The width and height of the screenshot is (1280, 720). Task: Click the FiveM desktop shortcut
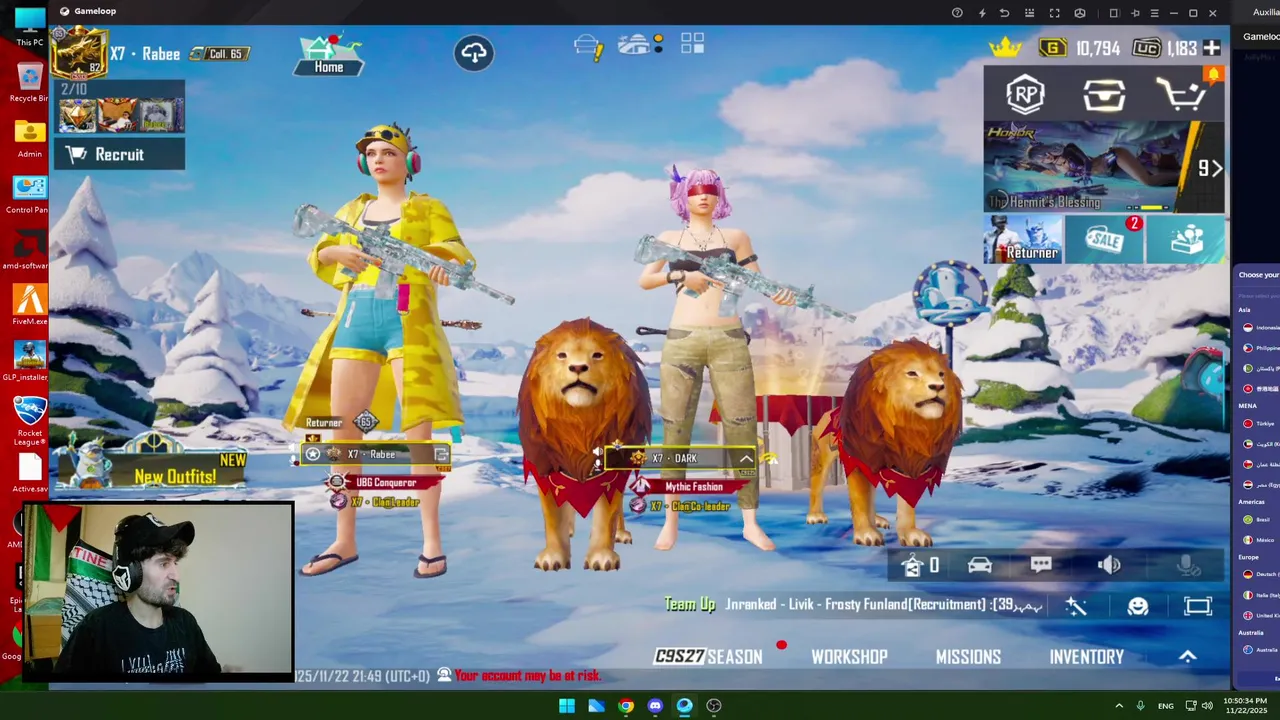point(29,306)
